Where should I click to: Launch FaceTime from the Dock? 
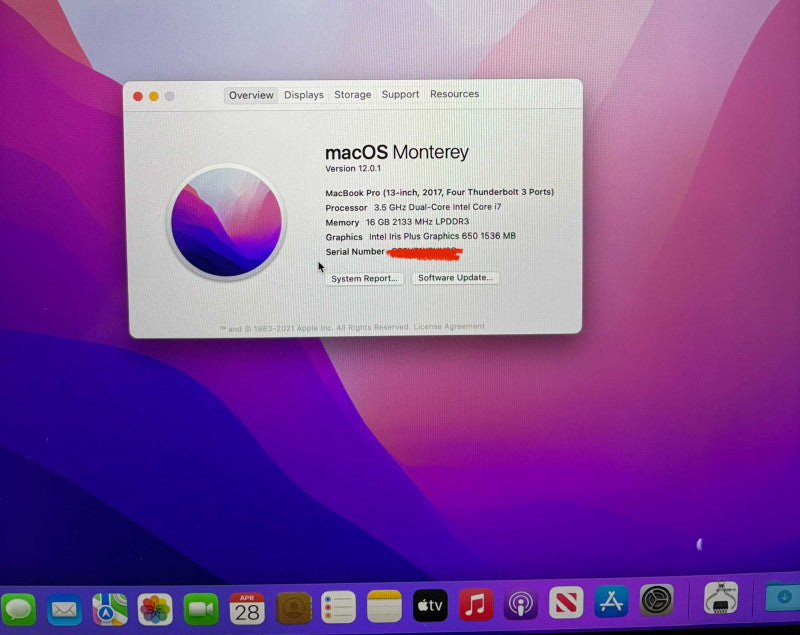[x=201, y=608]
